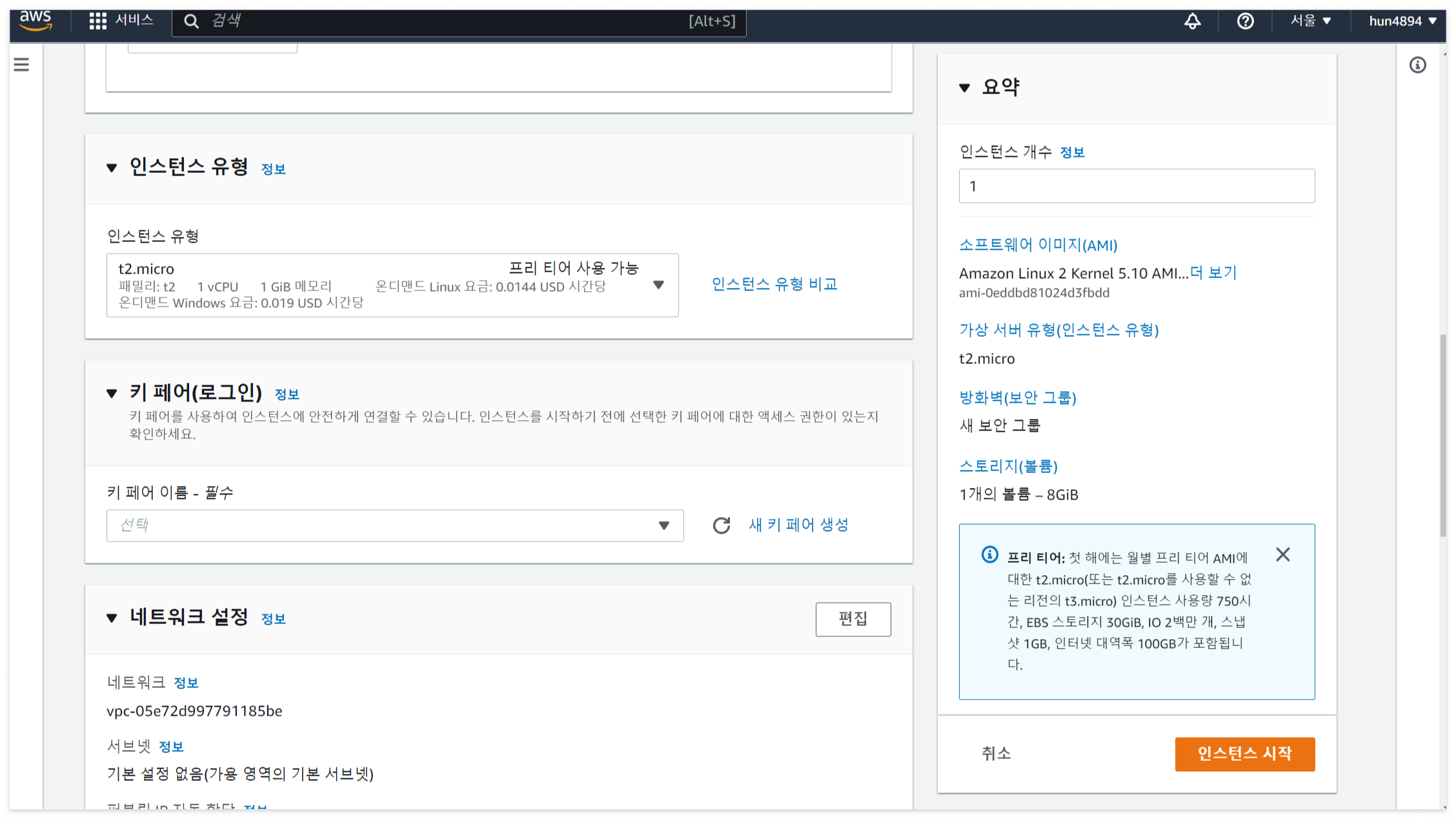This screenshot has width=1456, height=819.
Task: Click the create new key pair link
Action: click(x=798, y=525)
